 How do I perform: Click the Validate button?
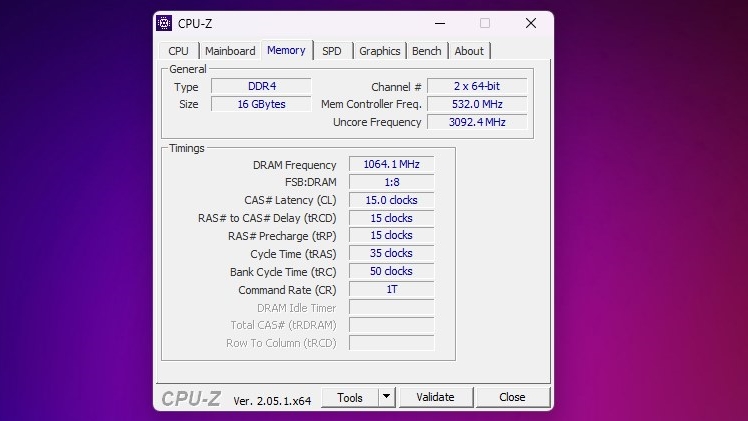tap(435, 397)
